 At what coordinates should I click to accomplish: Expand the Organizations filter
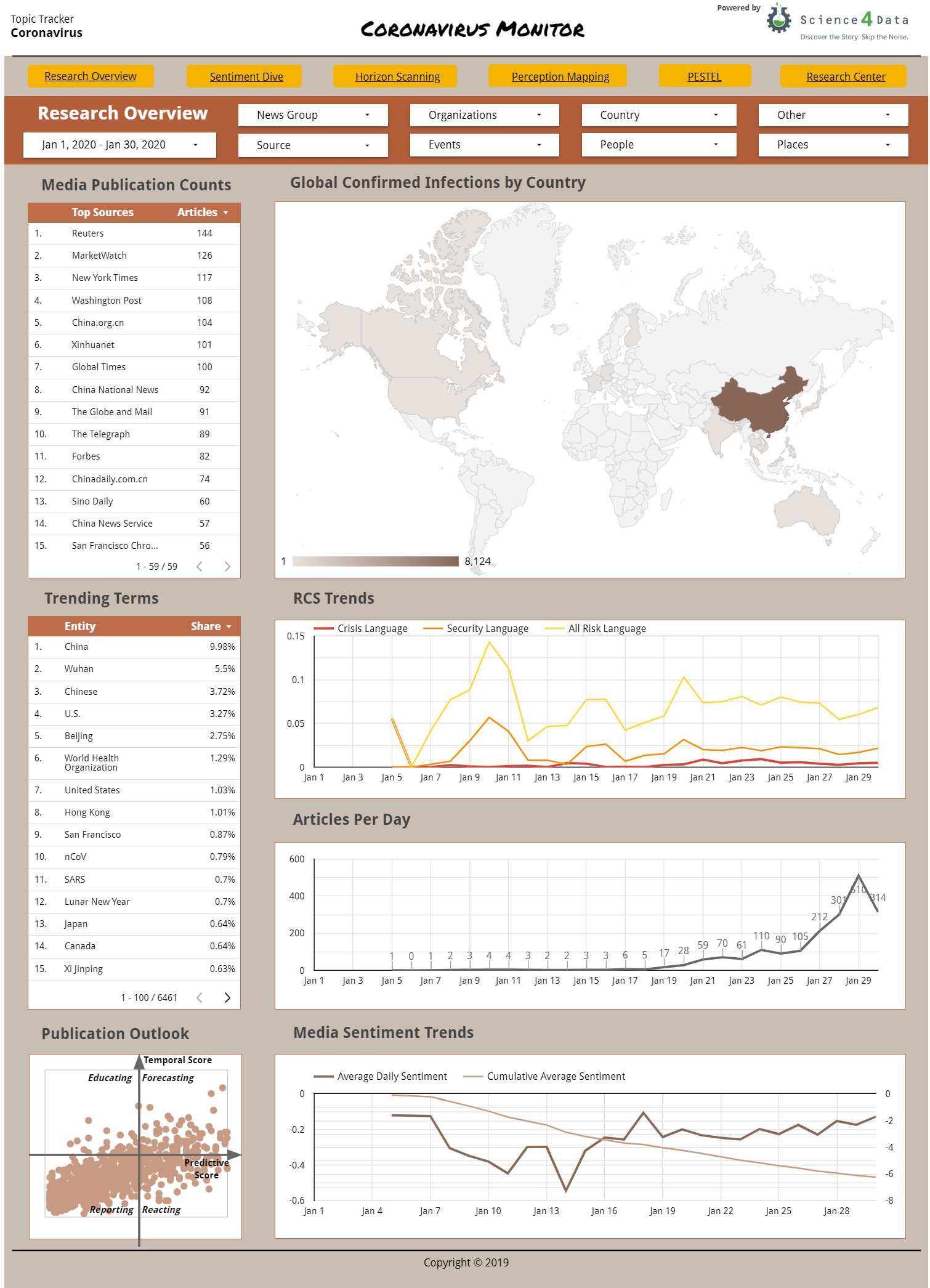tap(485, 115)
